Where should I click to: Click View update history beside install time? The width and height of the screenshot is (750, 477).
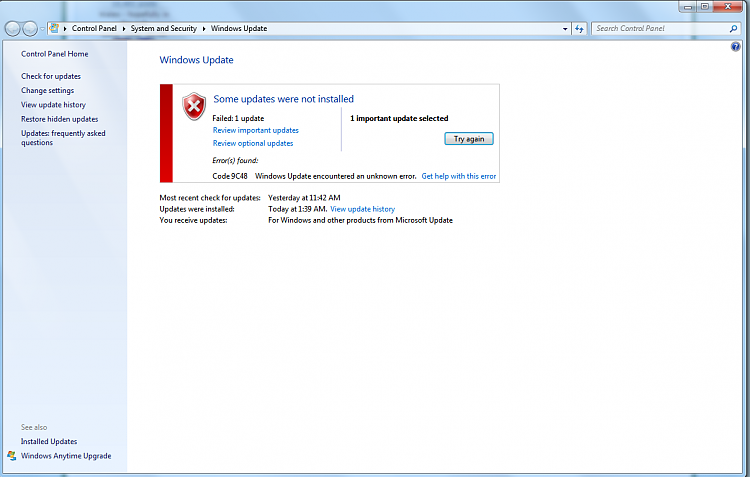[x=363, y=209]
